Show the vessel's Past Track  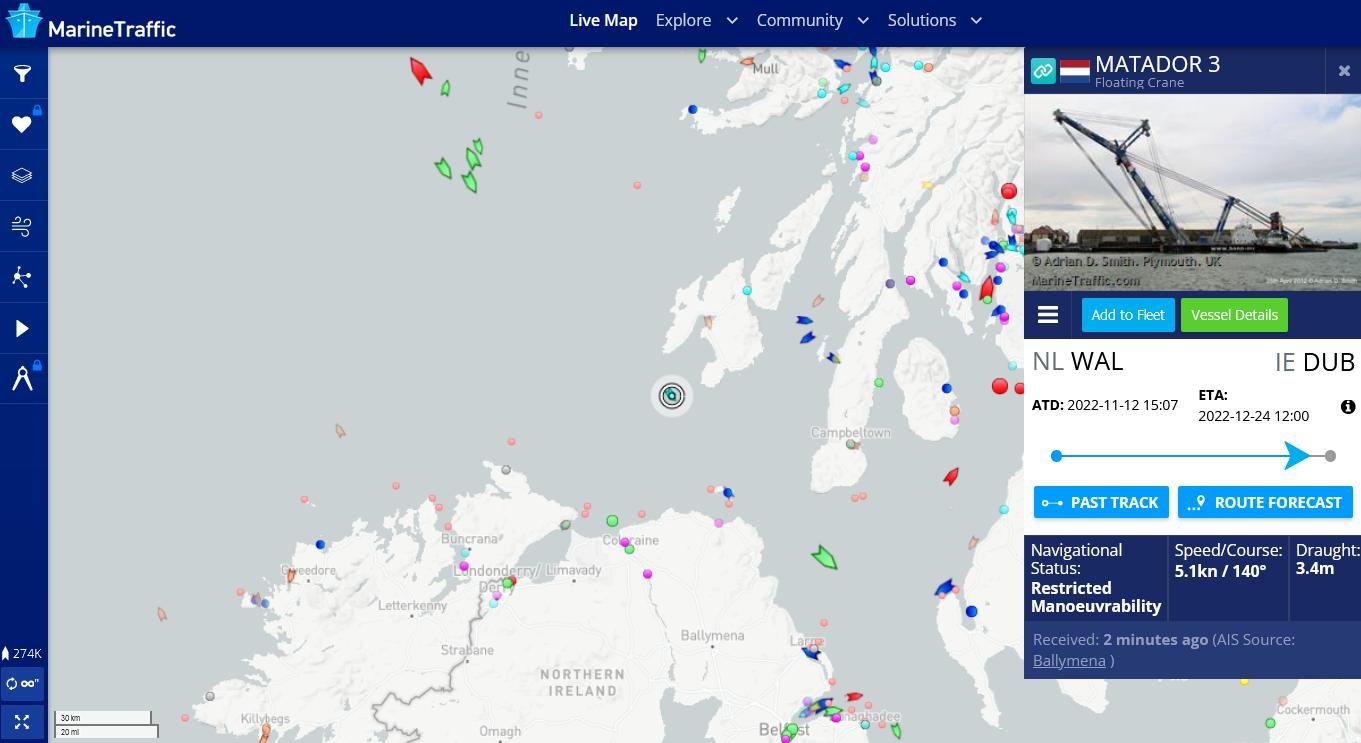point(1100,502)
